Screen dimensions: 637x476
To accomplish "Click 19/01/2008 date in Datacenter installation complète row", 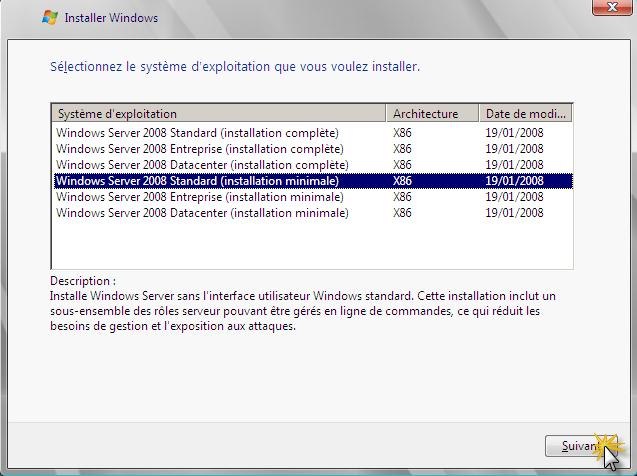I will click(x=514, y=165).
